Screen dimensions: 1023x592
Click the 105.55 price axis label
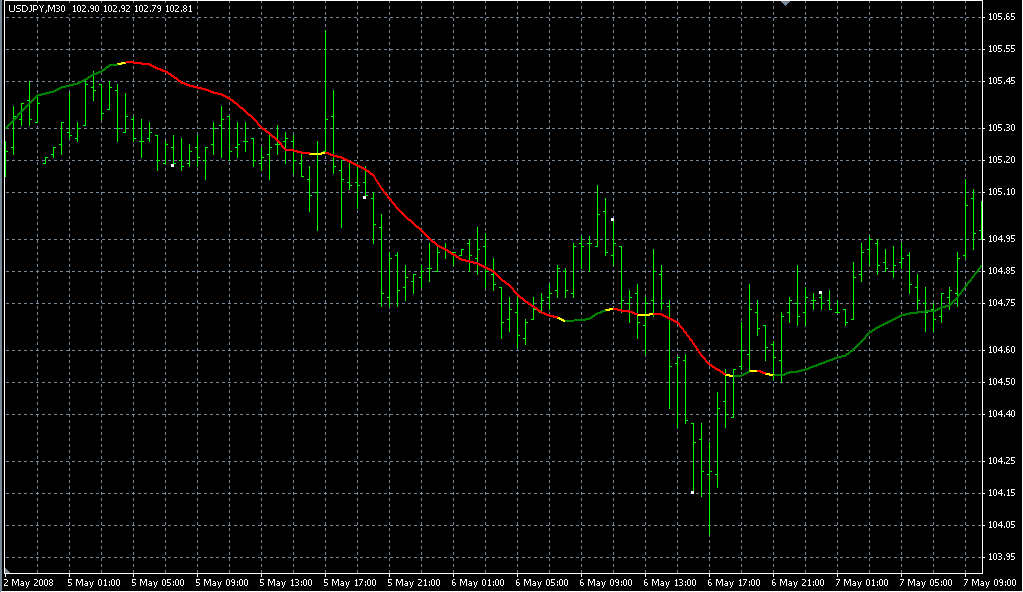tap(1001, 49)
